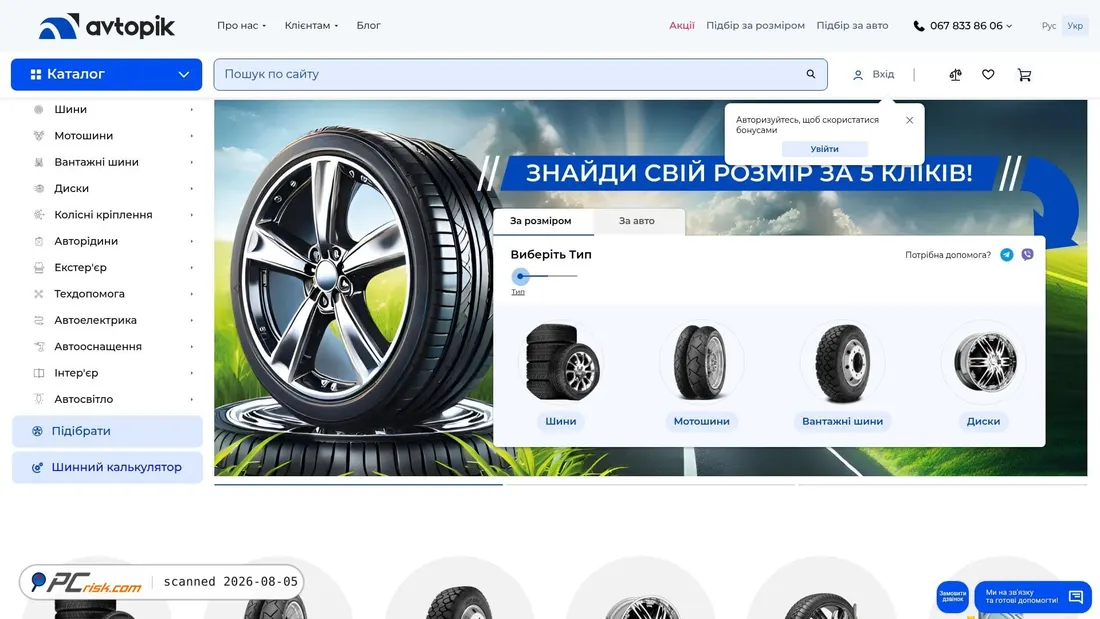The image size is (1100, 619).
Task: Open the Автоелектрика category row
Action: click(x=113, y=320)
